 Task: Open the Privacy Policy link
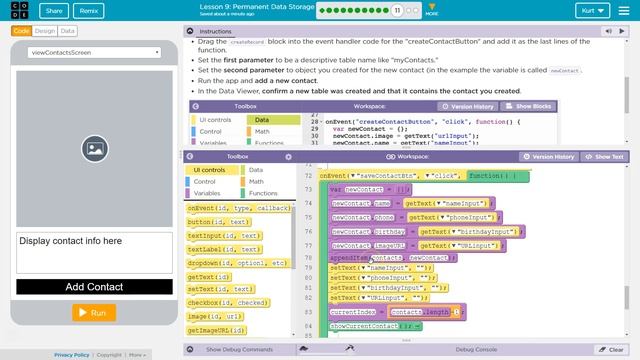71,355
